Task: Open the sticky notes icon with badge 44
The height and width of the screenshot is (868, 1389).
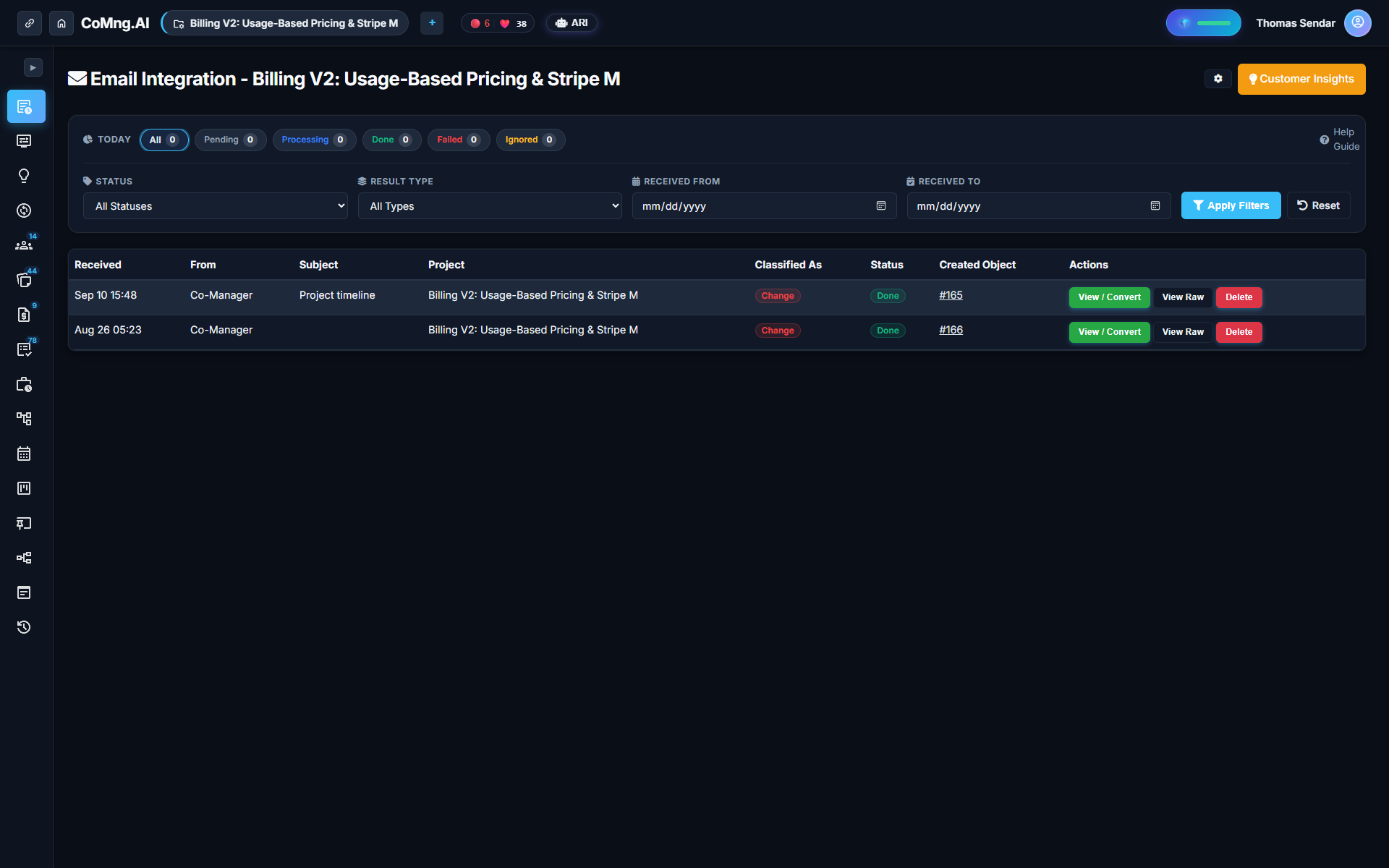Action: (24, 280)
